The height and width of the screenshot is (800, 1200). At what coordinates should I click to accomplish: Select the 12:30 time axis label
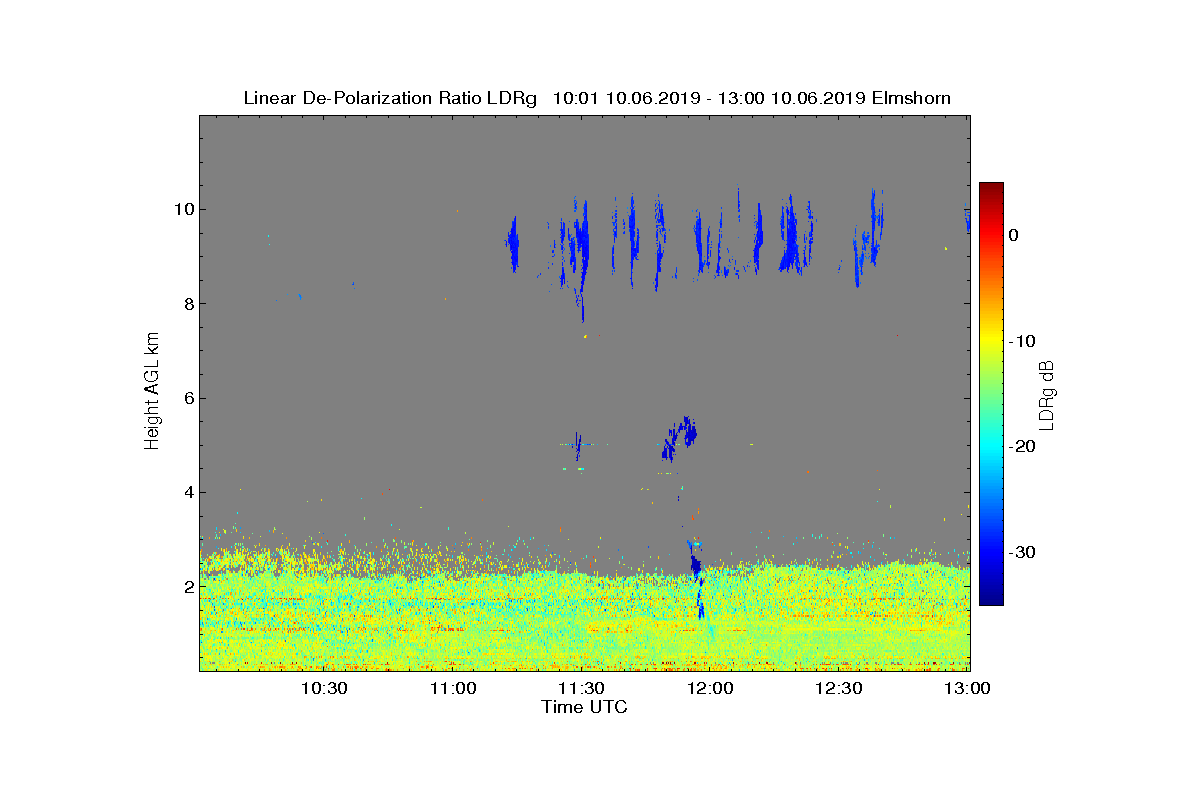(x=839, y=689)
